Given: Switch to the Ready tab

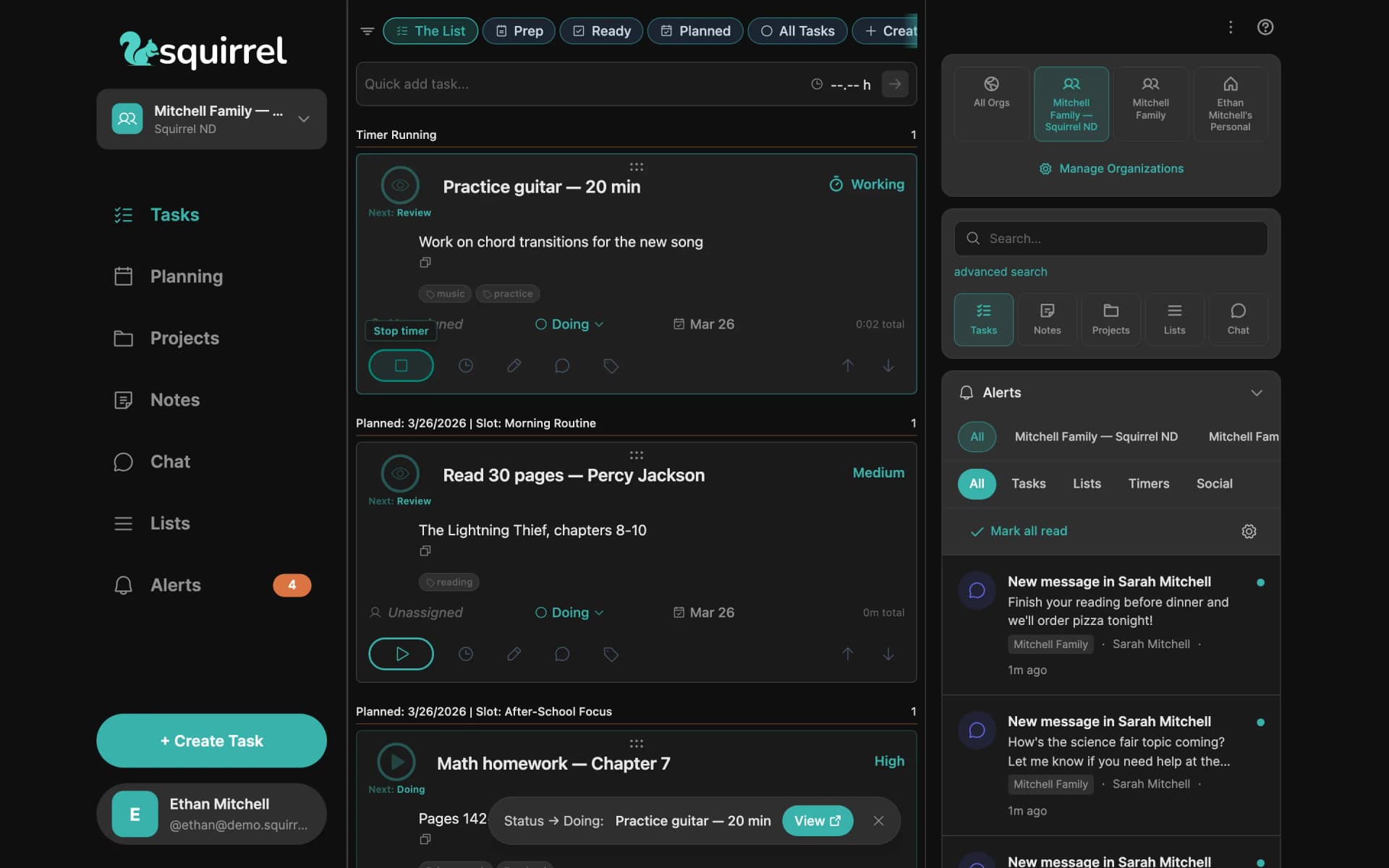Looking at the screenshot, I should tap(601, 31).
